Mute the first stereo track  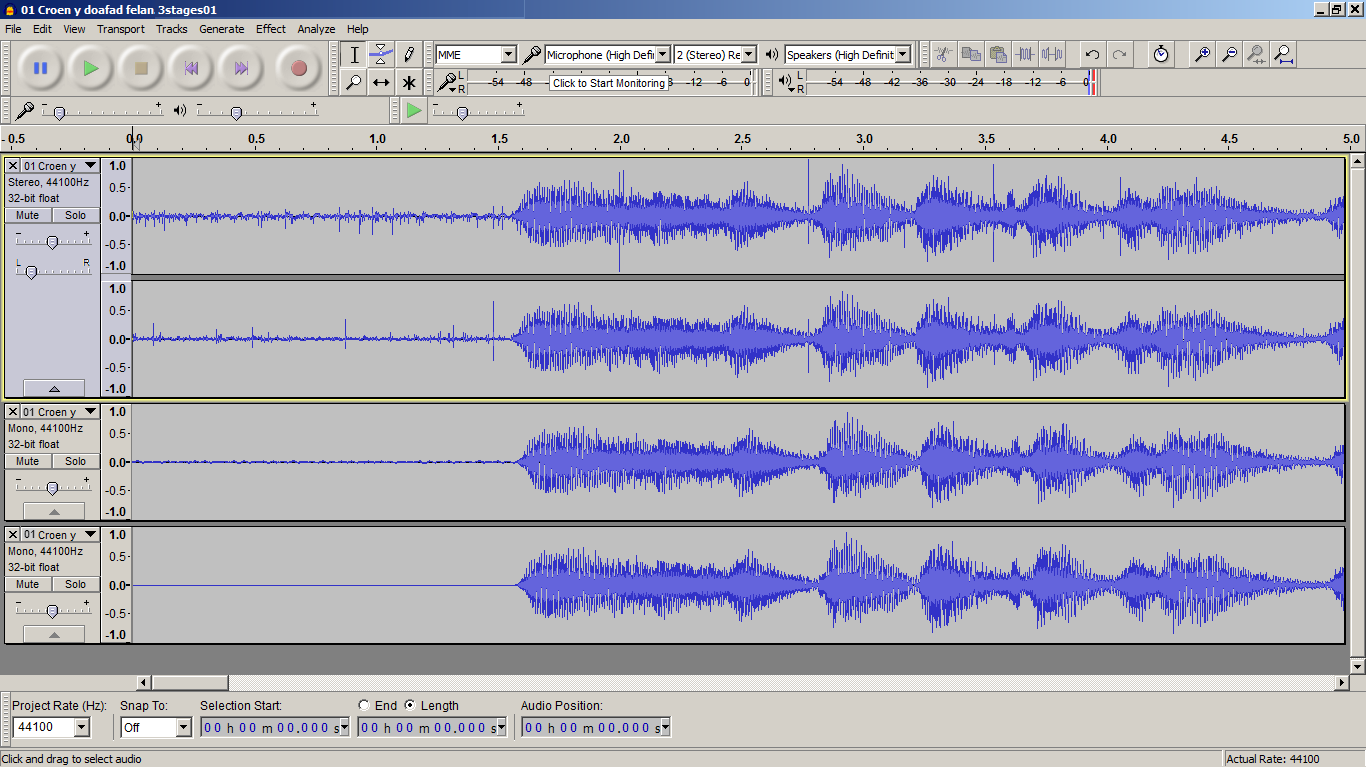[x=28, y=215]
